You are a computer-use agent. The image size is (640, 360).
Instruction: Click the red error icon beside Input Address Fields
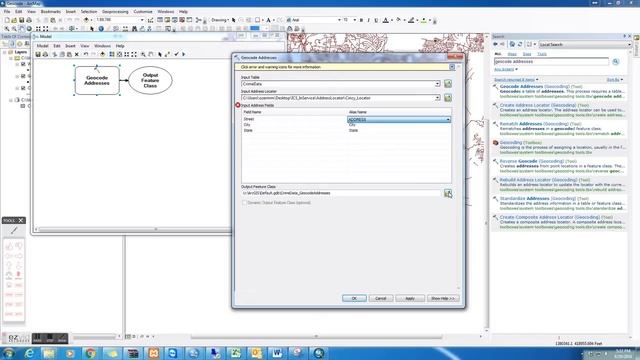pos(238,105)
